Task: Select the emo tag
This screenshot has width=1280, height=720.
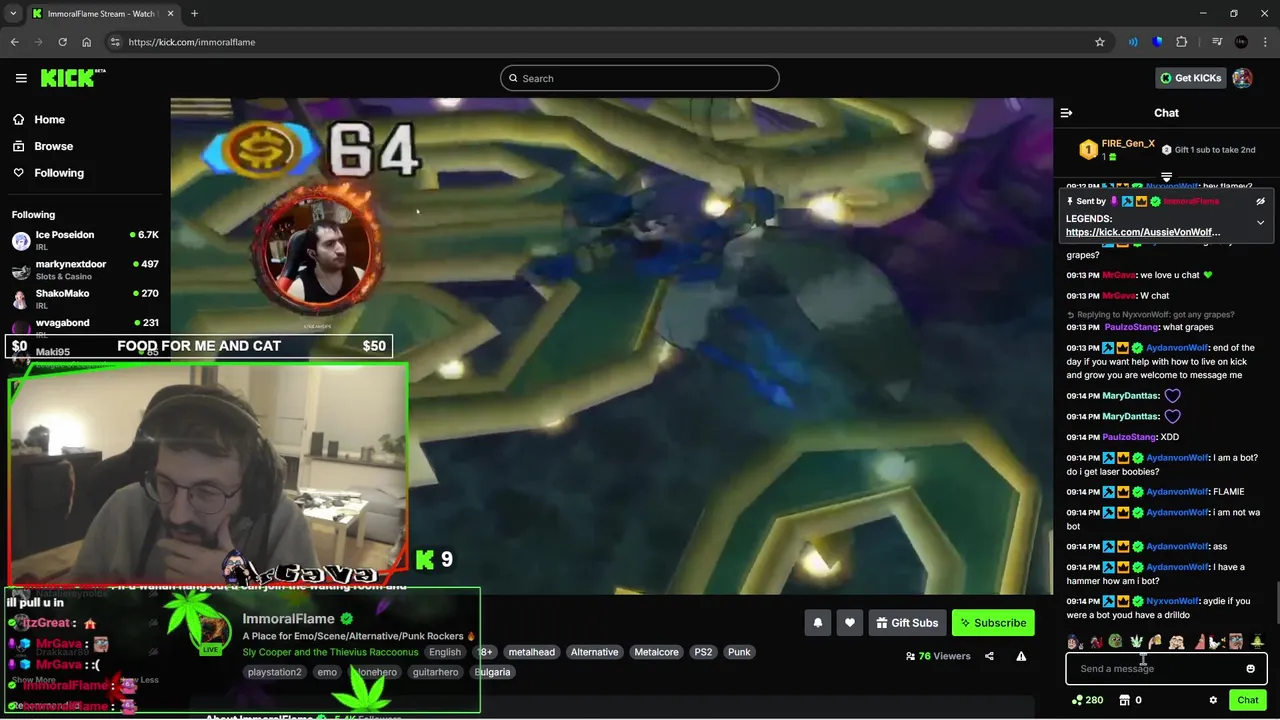Action: coord(327,672)
